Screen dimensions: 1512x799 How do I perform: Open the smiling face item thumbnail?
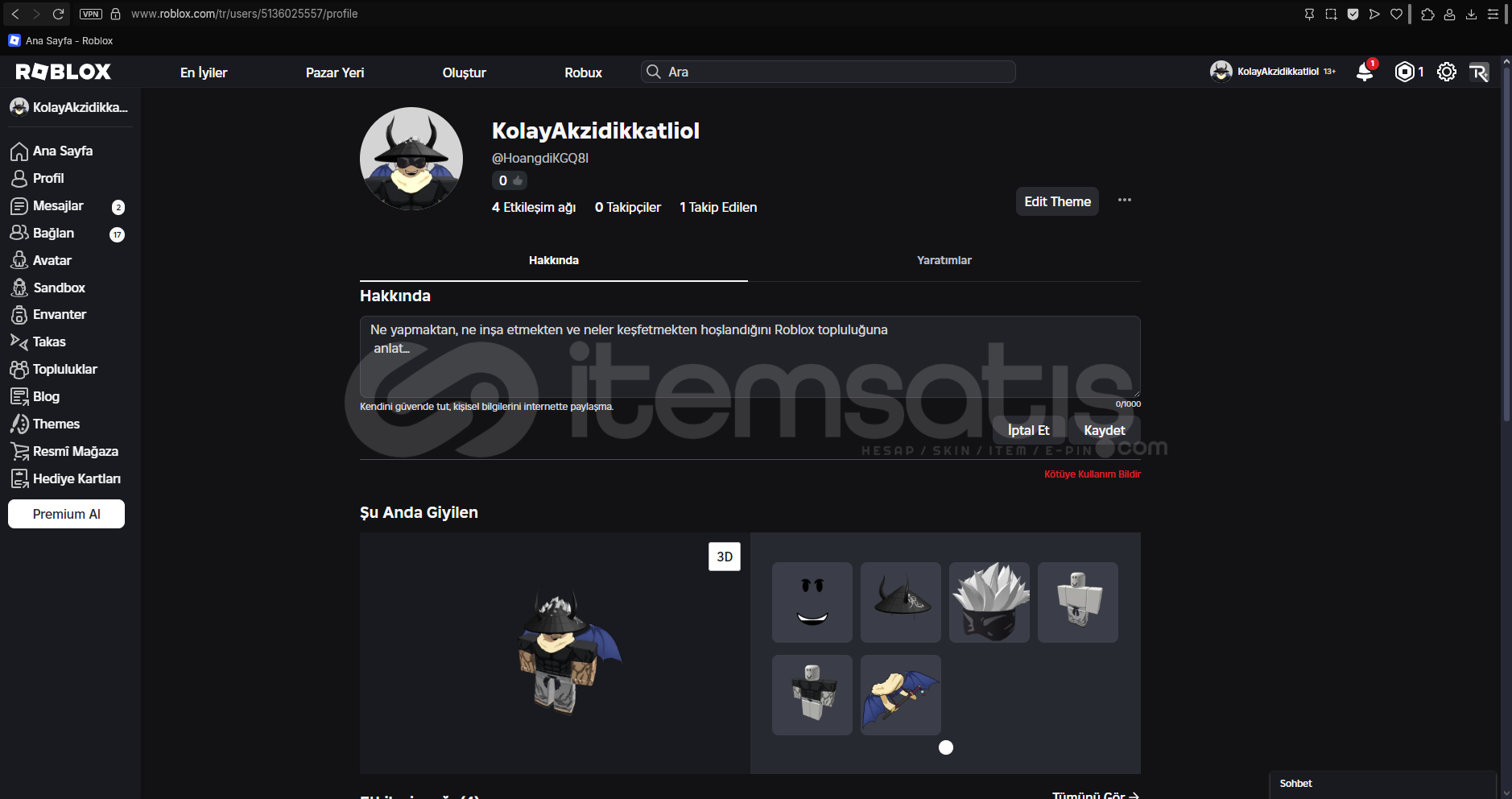[812, 602]
